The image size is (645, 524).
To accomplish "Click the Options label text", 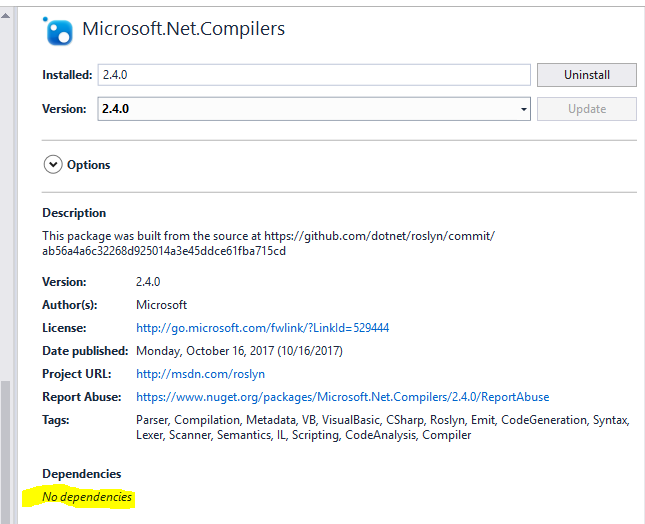I will pos(88,165).
